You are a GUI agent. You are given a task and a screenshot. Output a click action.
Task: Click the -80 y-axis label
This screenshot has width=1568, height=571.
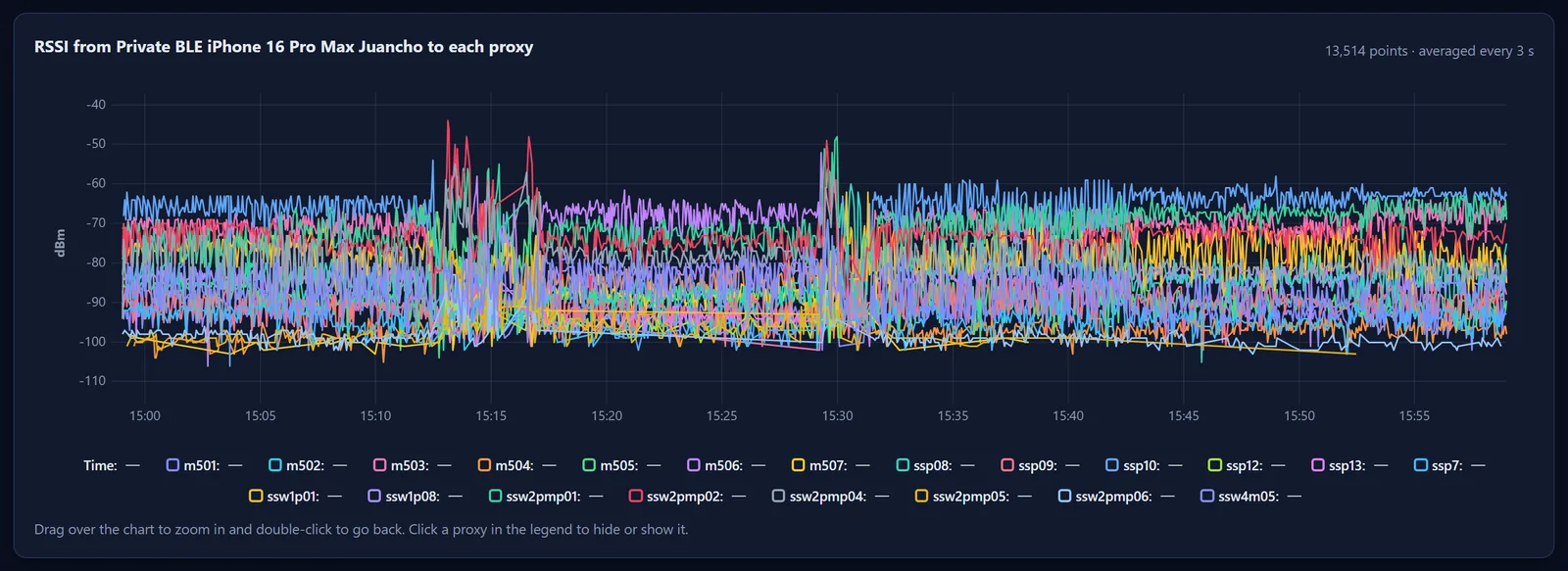coord(95,262)
